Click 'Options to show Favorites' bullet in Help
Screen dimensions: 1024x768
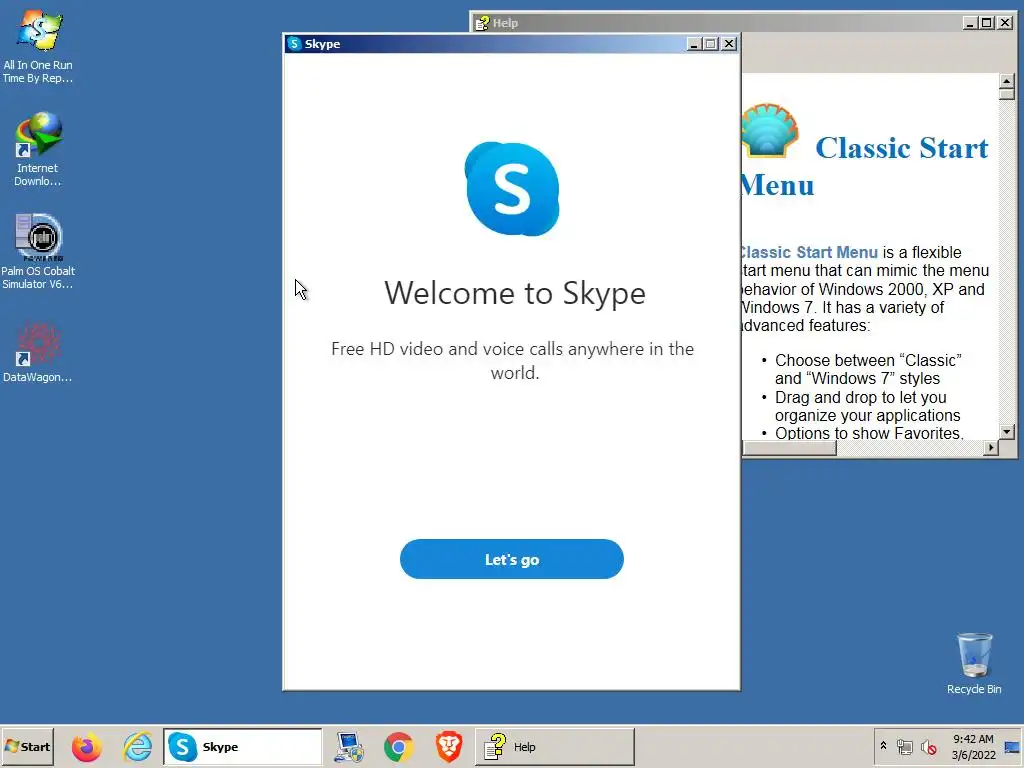pos(869,433)
